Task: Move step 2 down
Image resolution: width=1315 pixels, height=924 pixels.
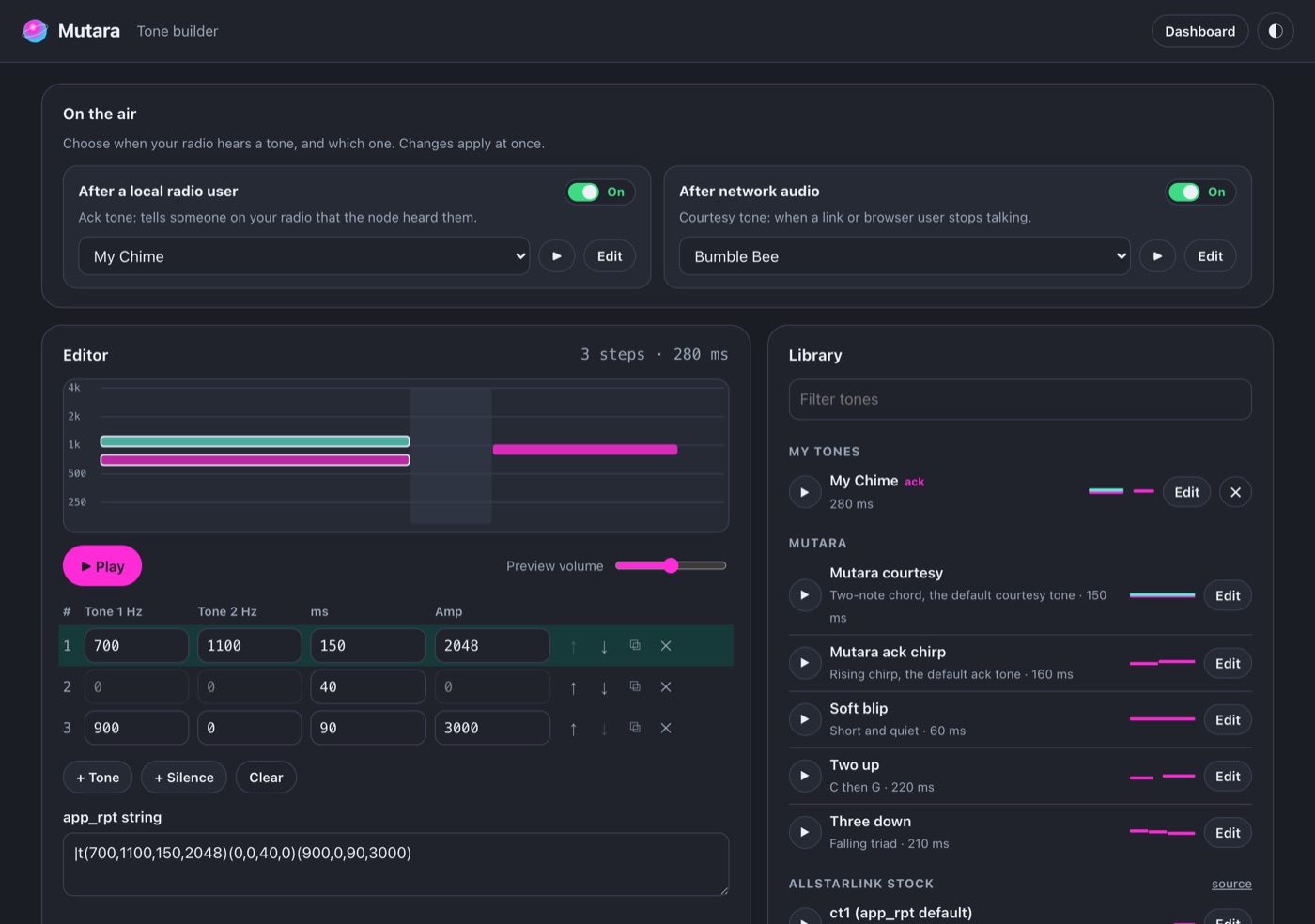Action: 604,687
